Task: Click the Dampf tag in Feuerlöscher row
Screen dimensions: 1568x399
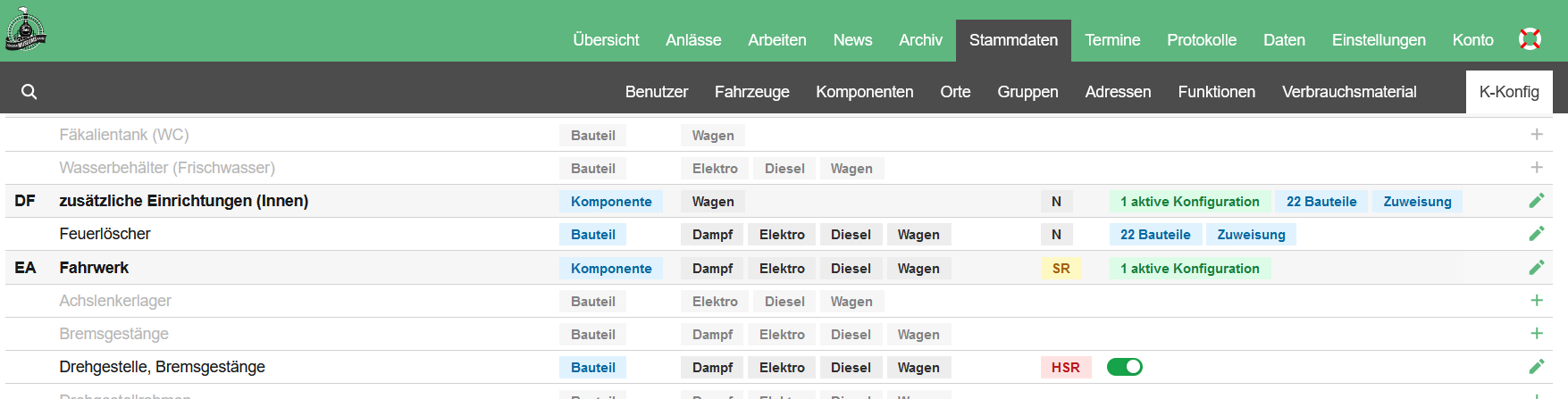Action: coord(712,235)
